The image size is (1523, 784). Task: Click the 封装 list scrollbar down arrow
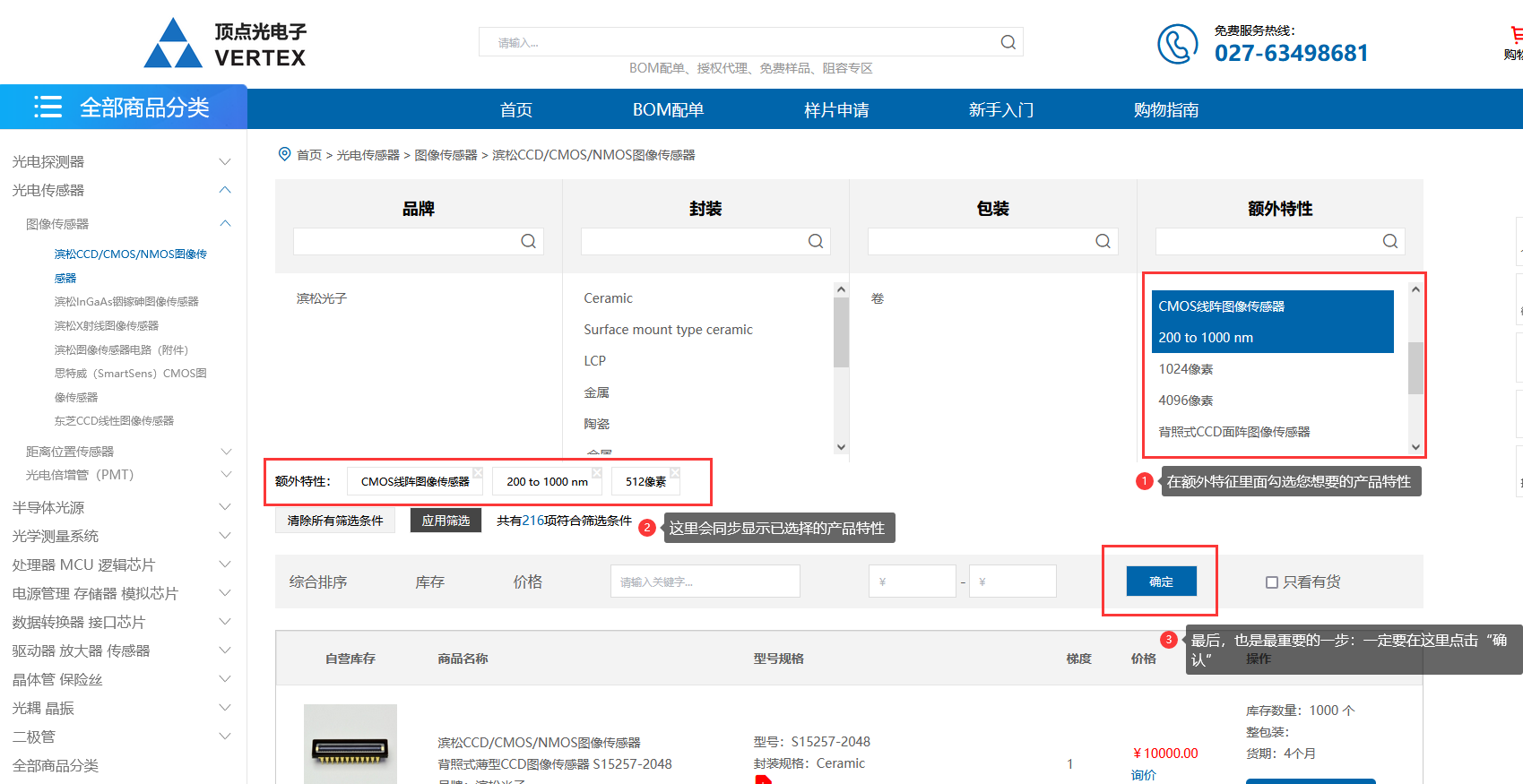tap(840, 447)
